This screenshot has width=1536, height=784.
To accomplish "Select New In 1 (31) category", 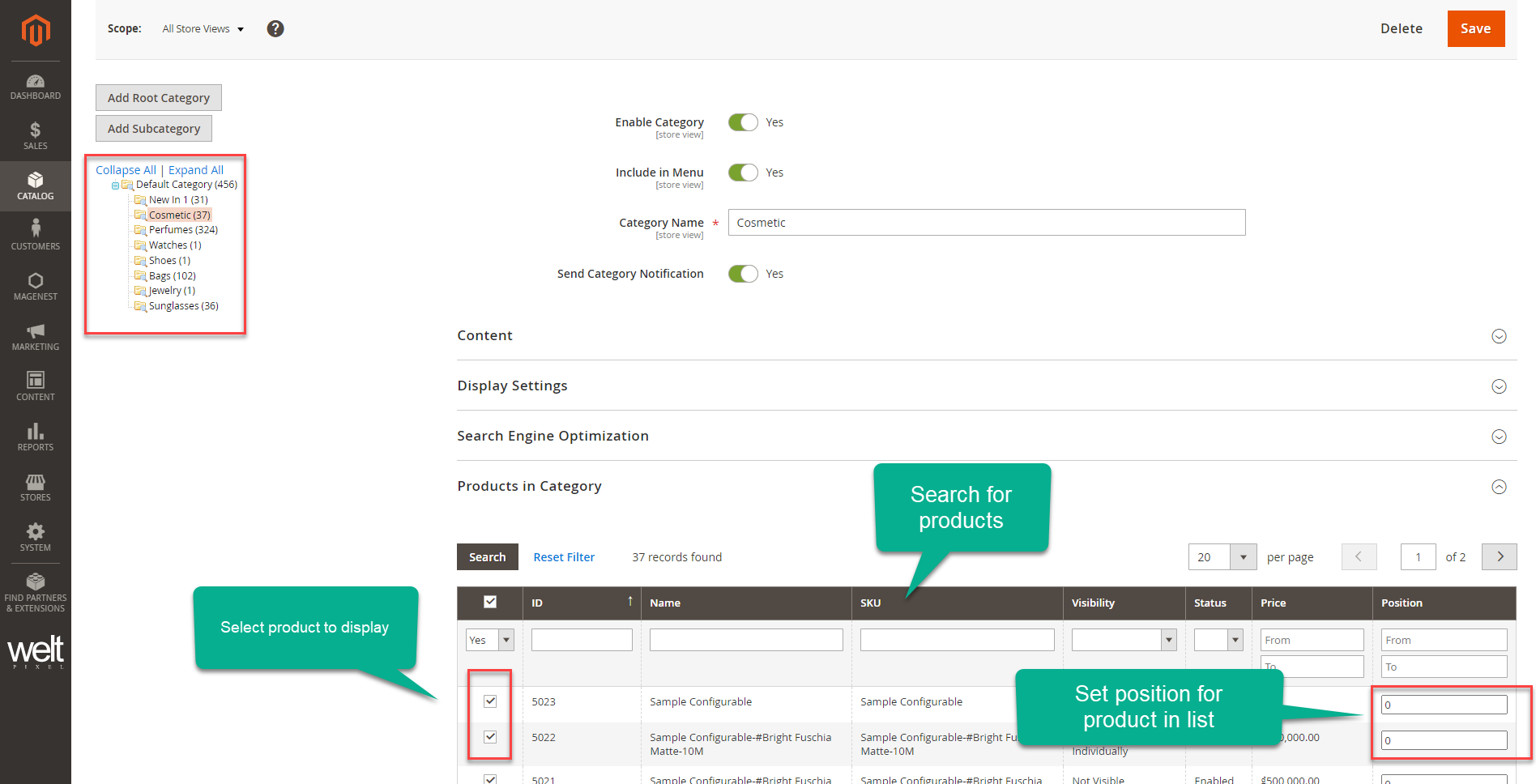I will tap(178, 200).
